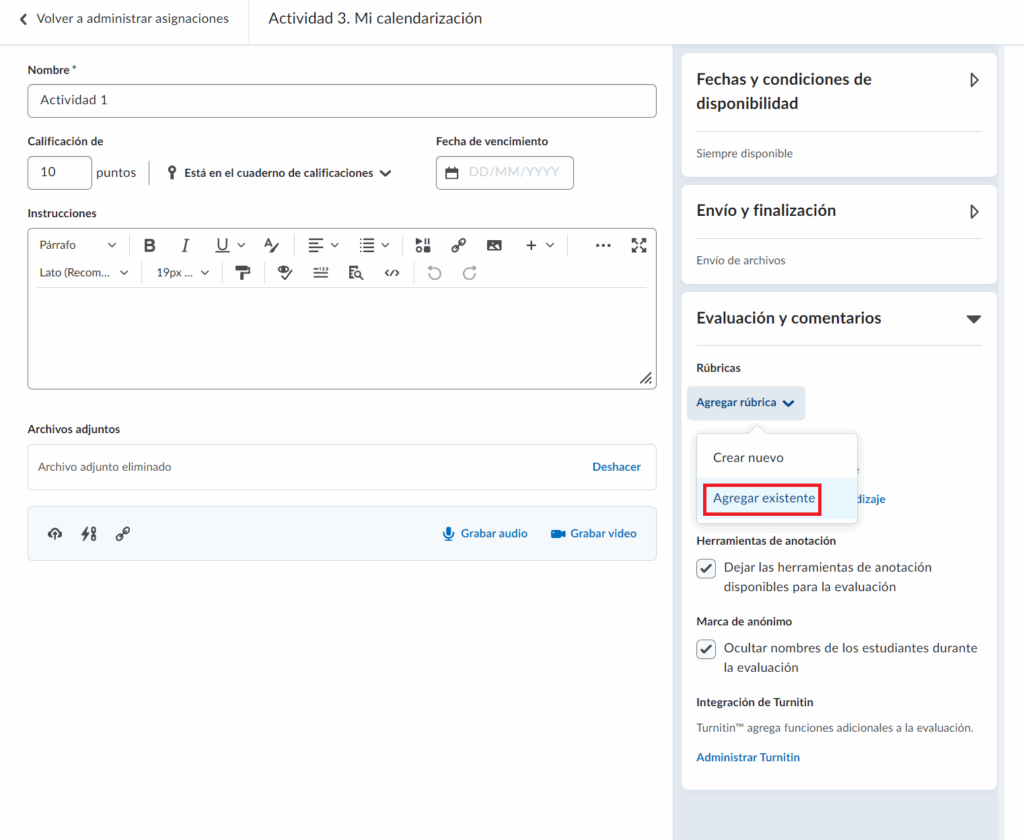The width and height of the screenshot is (1024, 840).
Task: Click the Grabar video button
Action: tap(593, 534)
